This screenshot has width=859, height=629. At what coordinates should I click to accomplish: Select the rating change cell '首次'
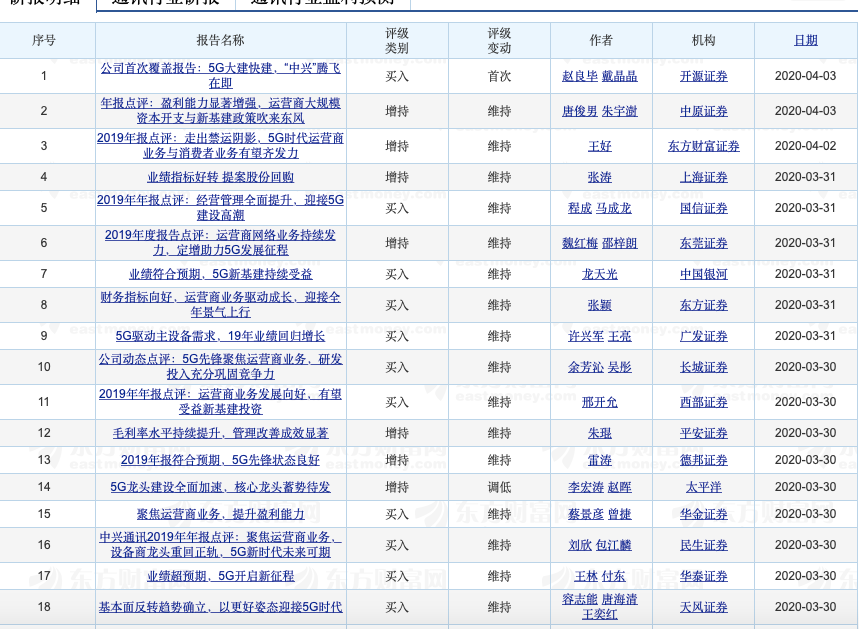499,76
